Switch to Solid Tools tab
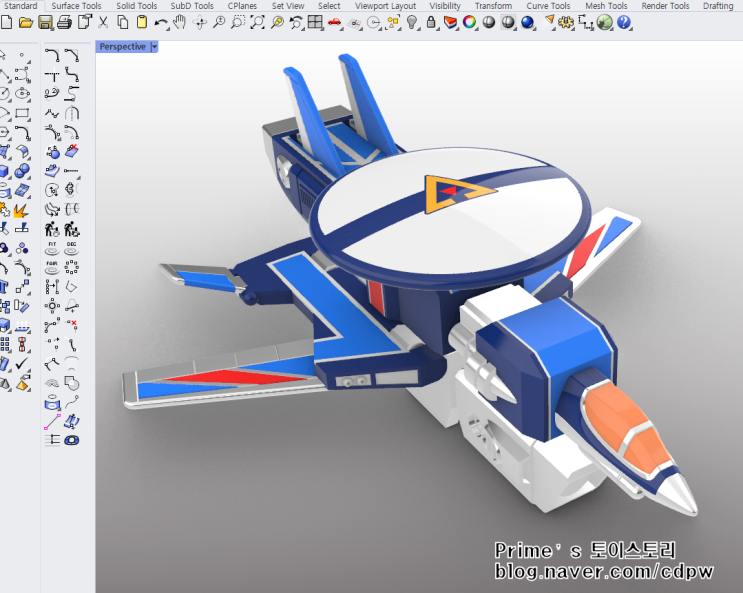 (x=136, y=6)
